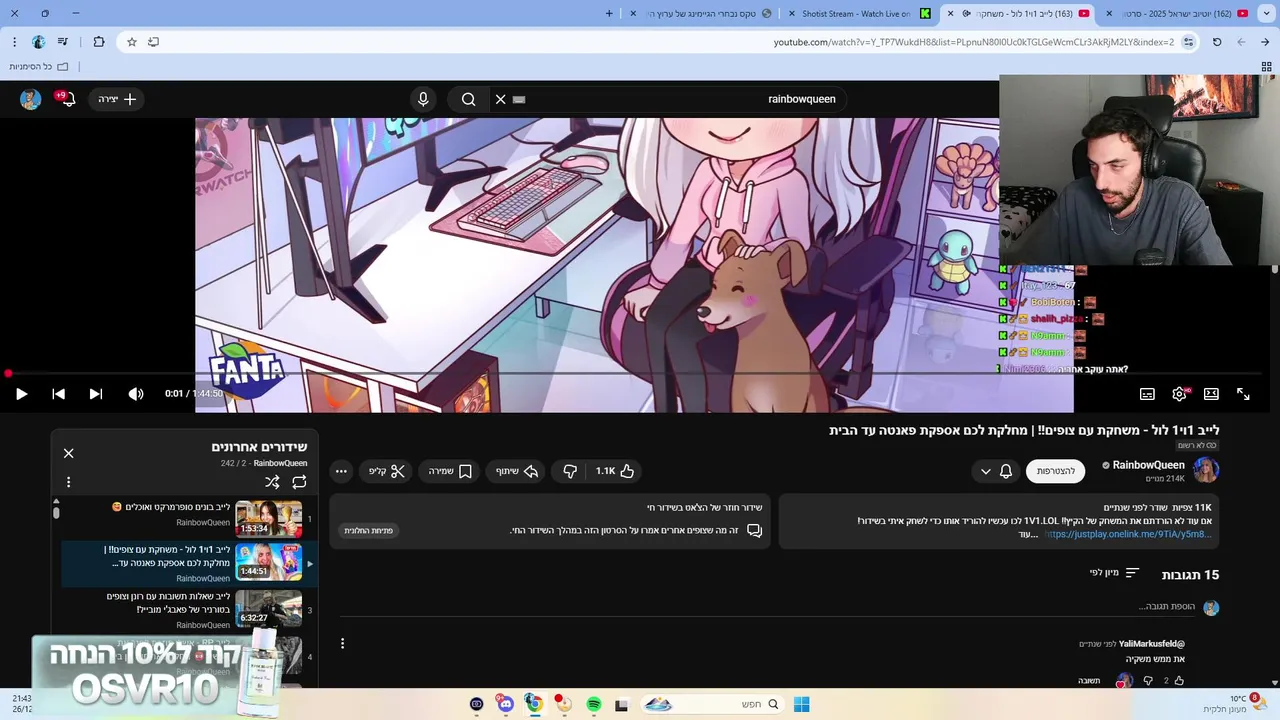Open more actions ellipsis under the video
1280x720 pixels.
point(341,471)
